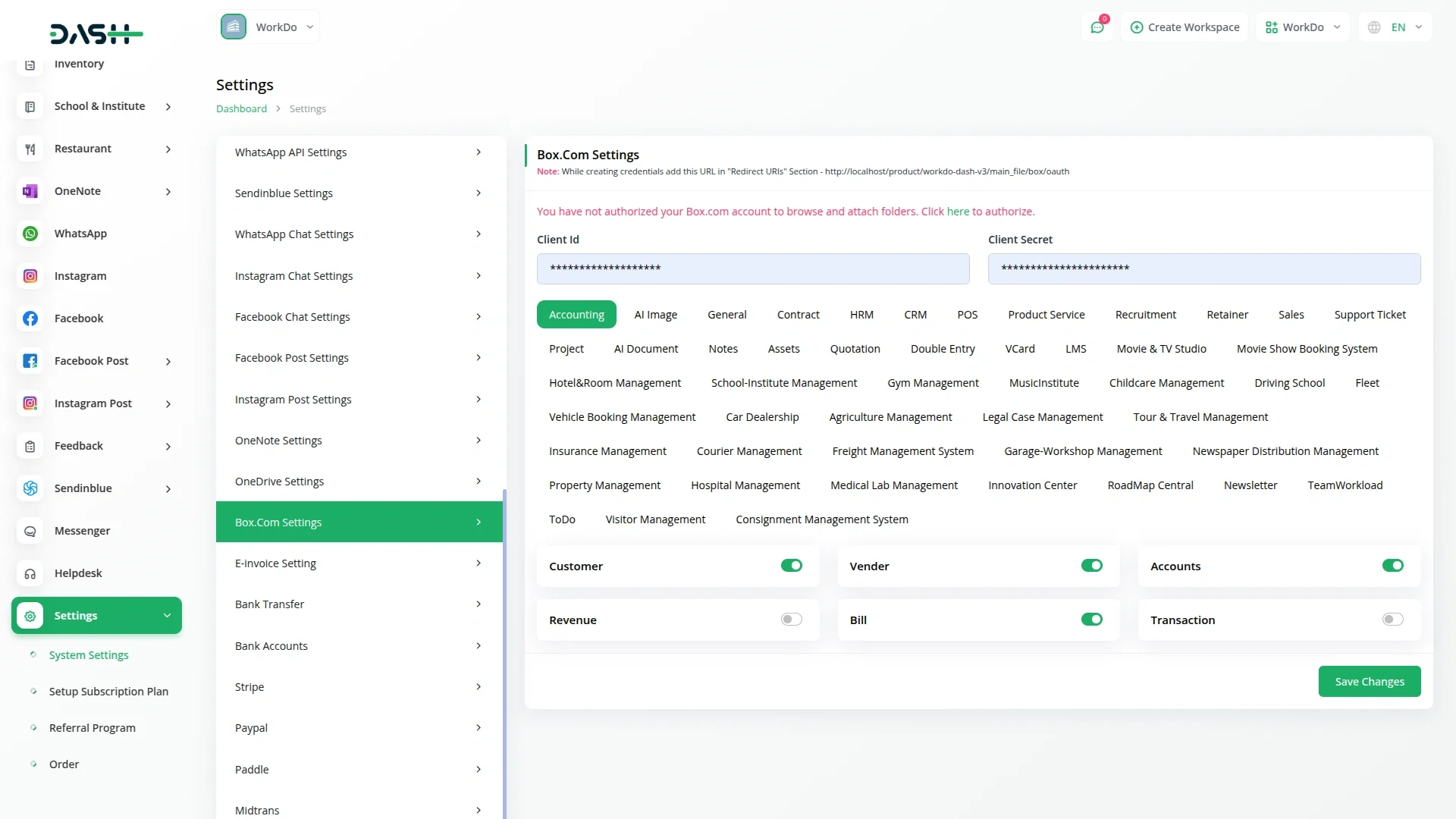
Task: Click the Save Changes button
Action: tap(1369, 682)
